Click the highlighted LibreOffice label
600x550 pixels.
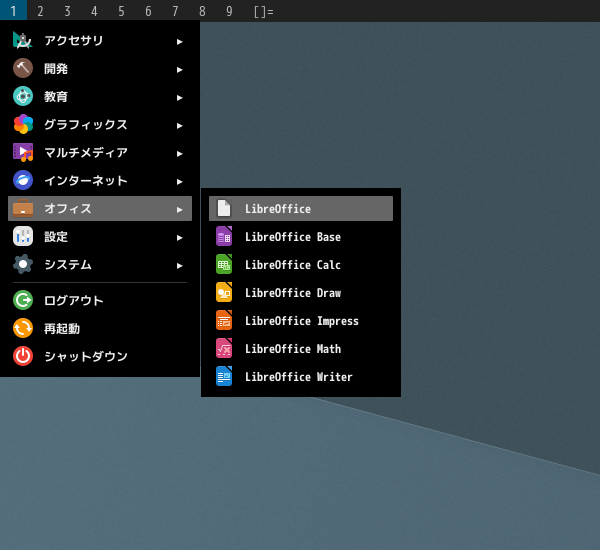pyautogui.click(x=278, y=209)
